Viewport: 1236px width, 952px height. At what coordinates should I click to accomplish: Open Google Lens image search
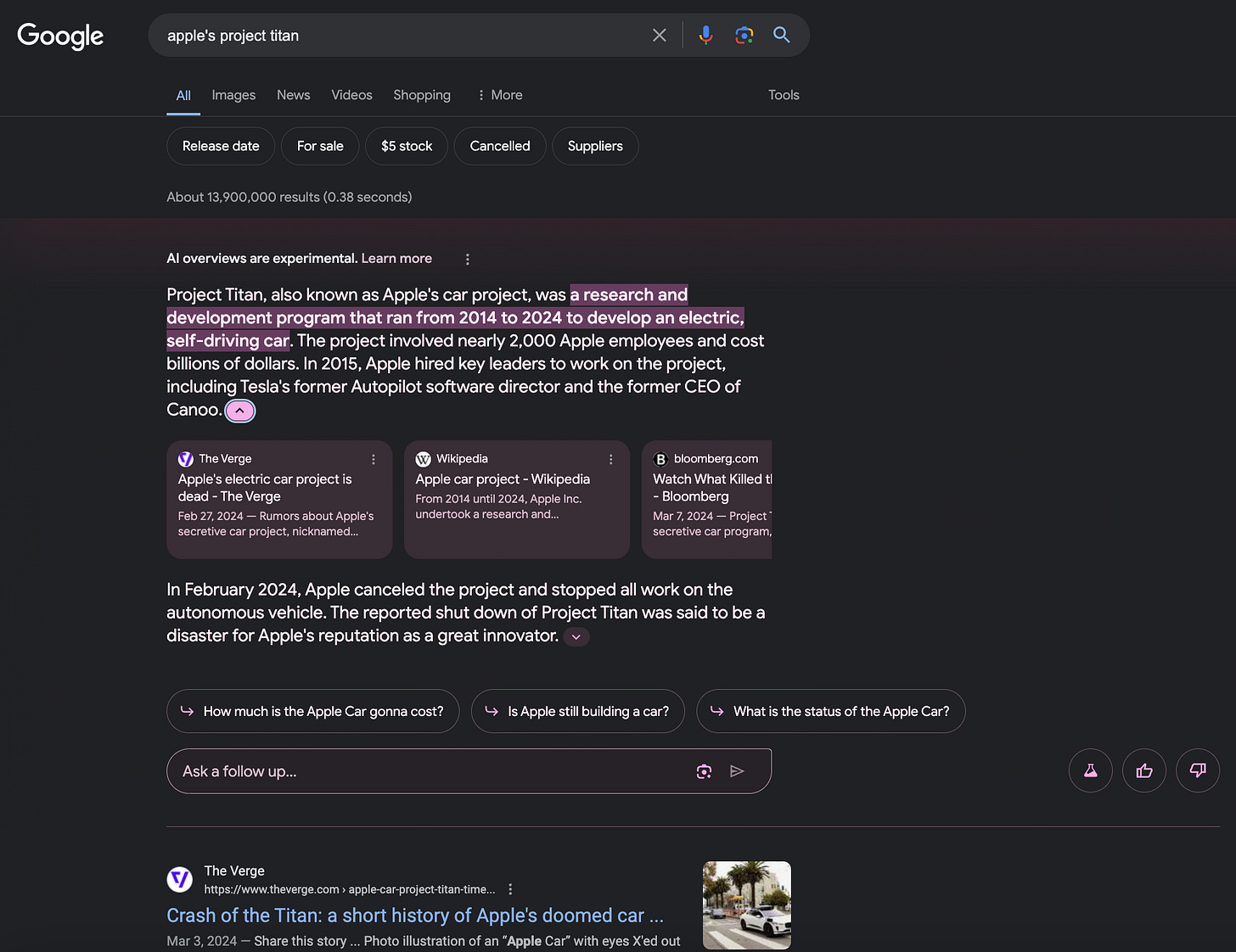coord(744,36)
